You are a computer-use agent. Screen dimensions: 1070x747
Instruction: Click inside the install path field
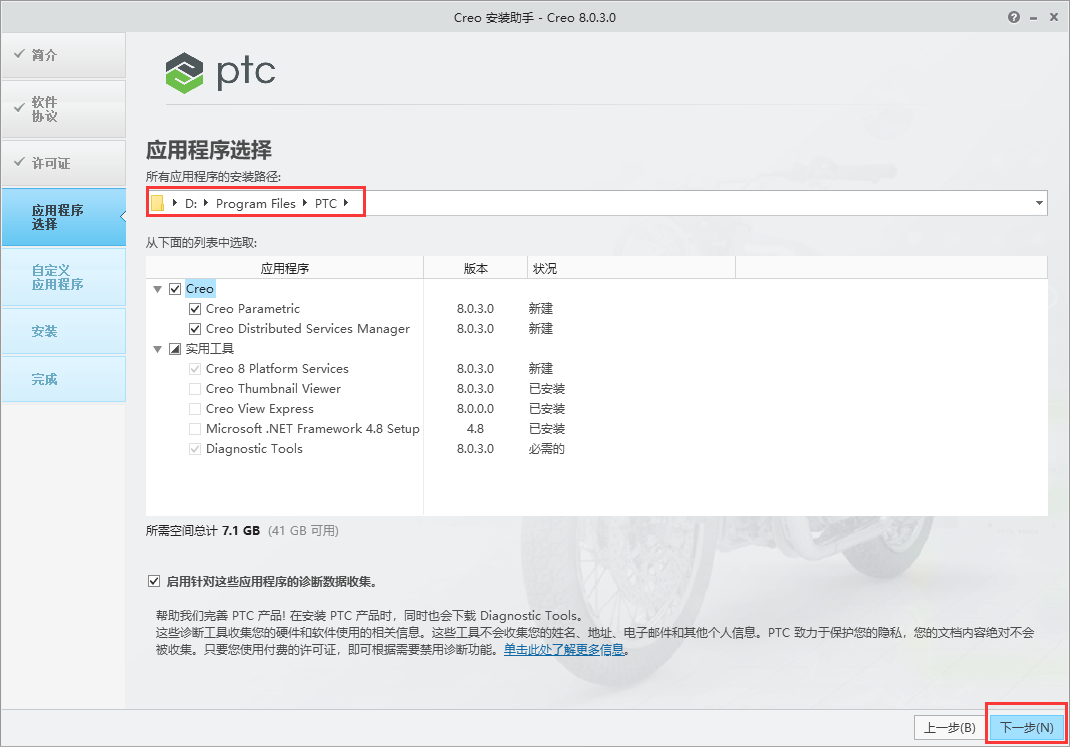tap(596, 203)
